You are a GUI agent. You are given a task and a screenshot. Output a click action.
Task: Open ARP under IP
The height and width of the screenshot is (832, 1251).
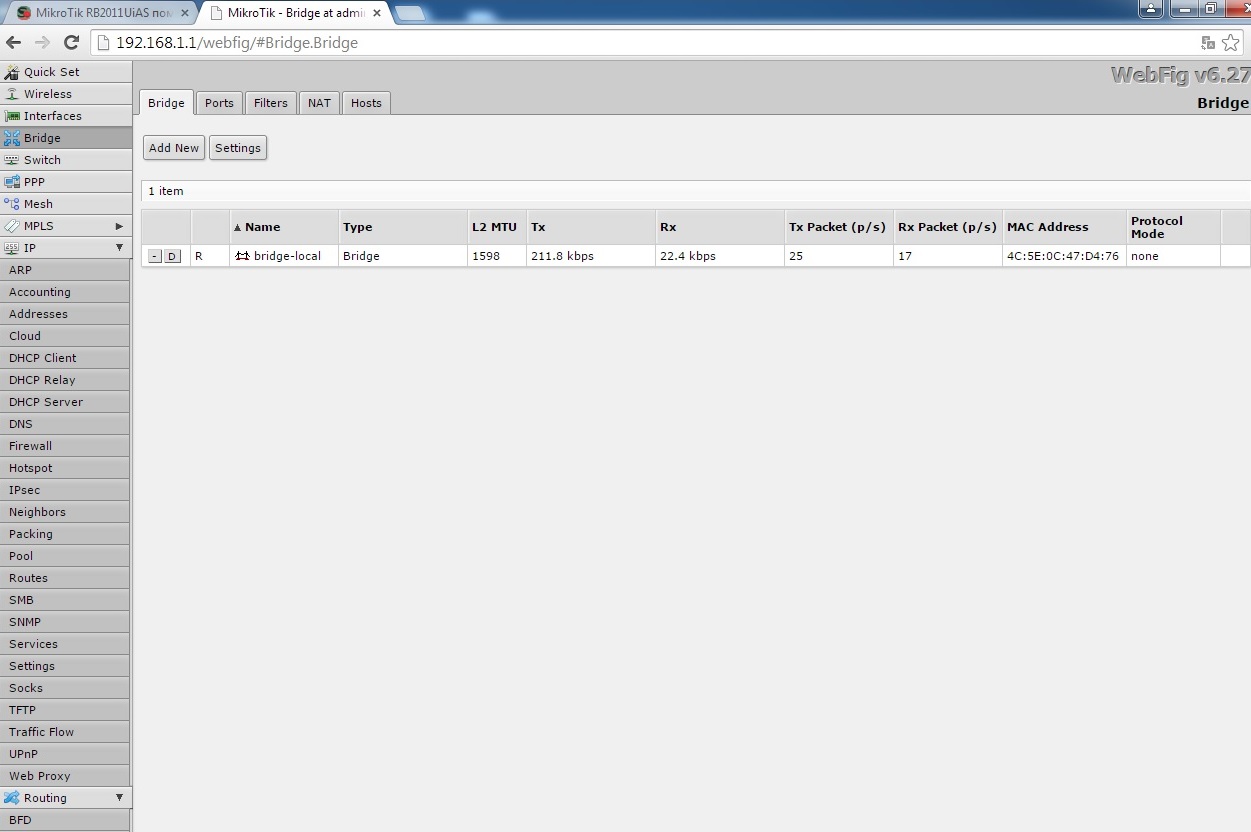pyautogui.click(x=65, y=270)
